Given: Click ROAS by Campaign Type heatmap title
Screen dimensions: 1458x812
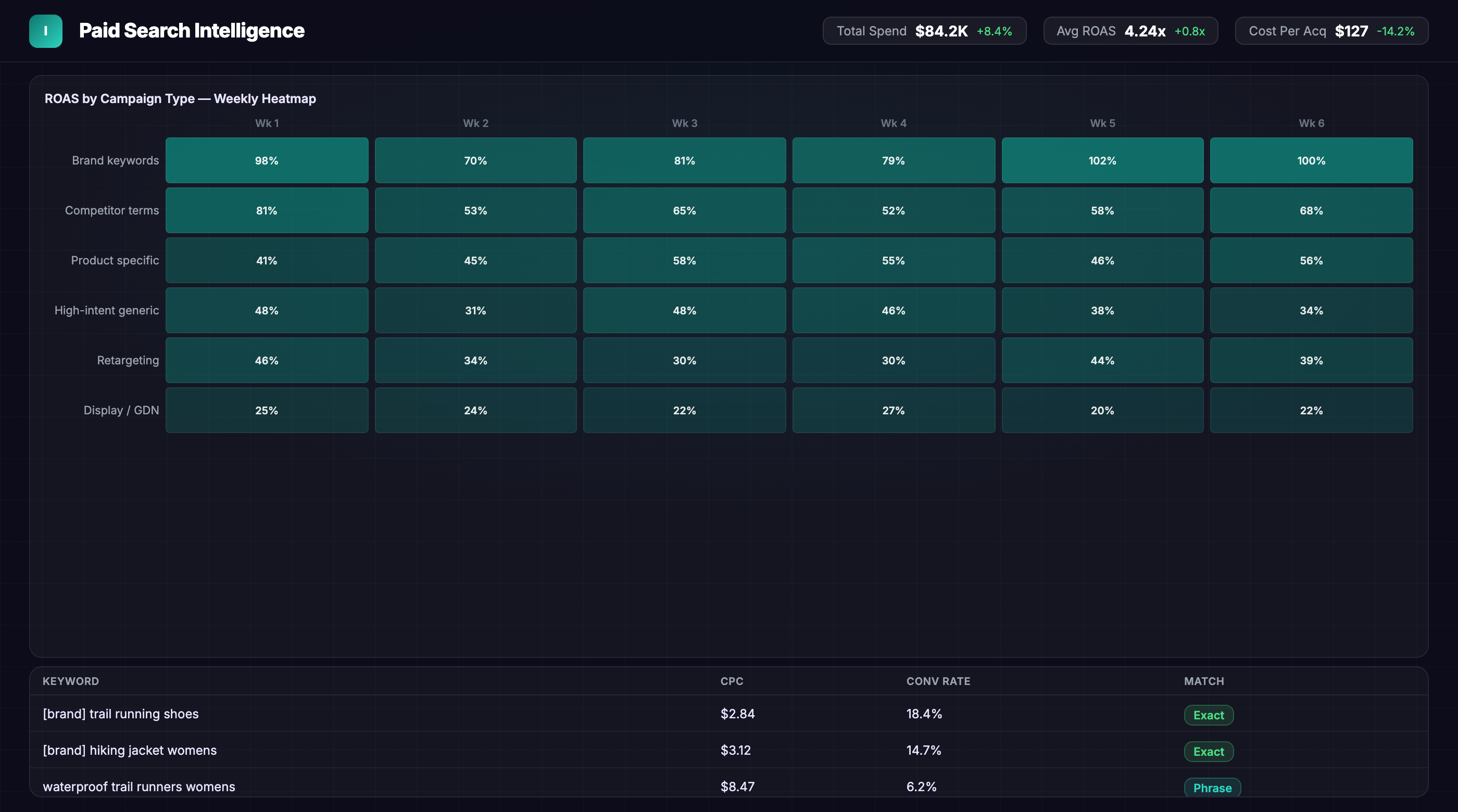Looking at the screenshot, I should 180,98.
